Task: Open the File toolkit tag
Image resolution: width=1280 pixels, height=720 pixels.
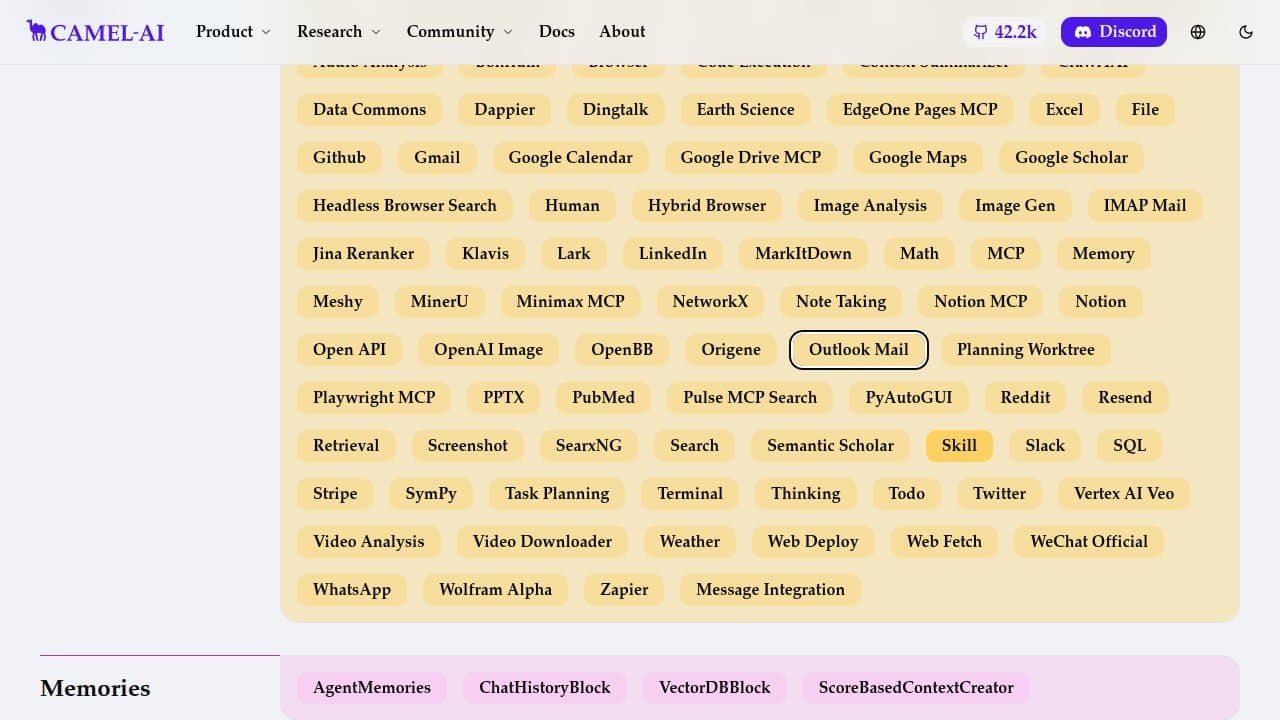Action: [1146, 110]
